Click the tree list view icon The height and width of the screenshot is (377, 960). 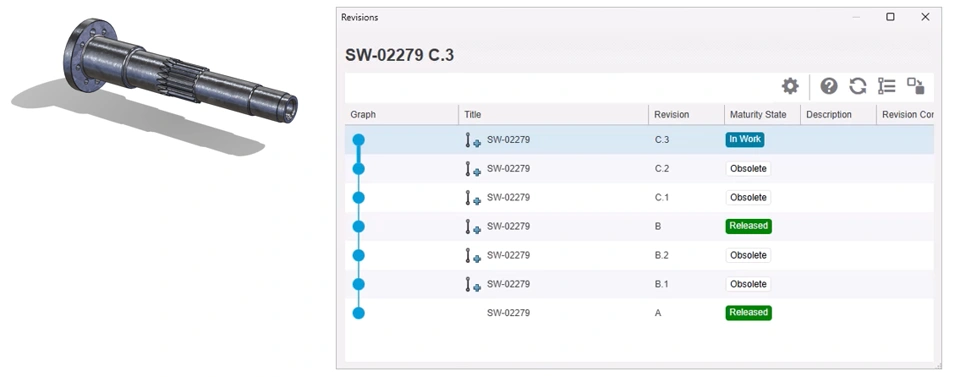coord(887,86)
